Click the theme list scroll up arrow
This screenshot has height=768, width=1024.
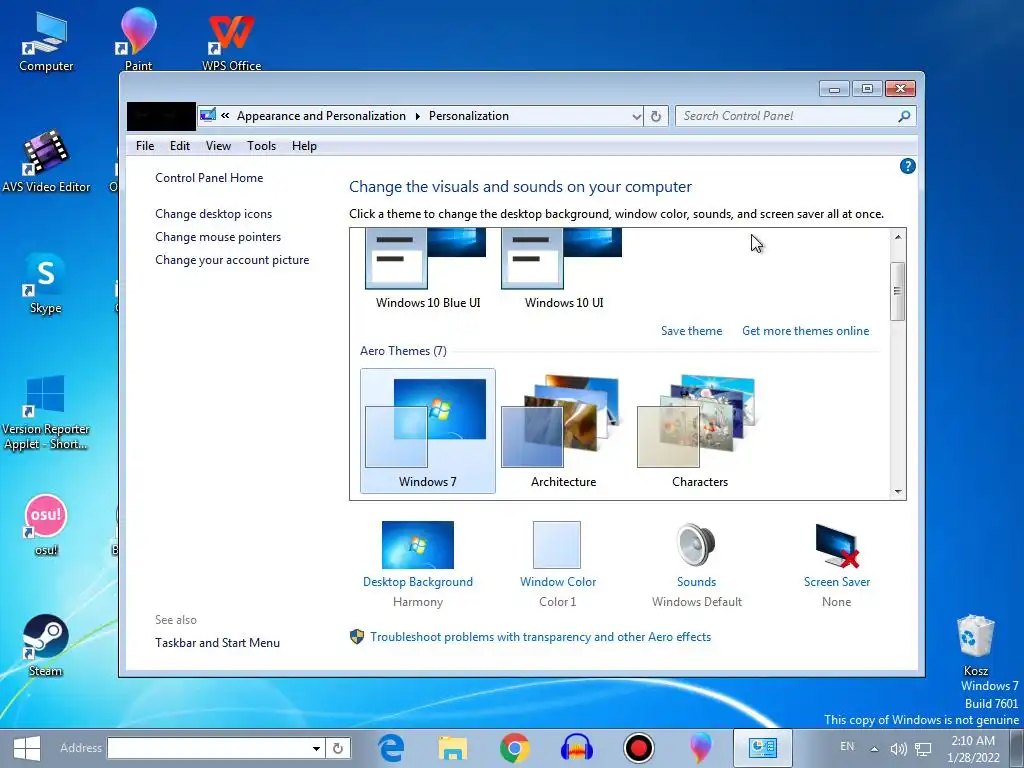click(x=898, y=236)
